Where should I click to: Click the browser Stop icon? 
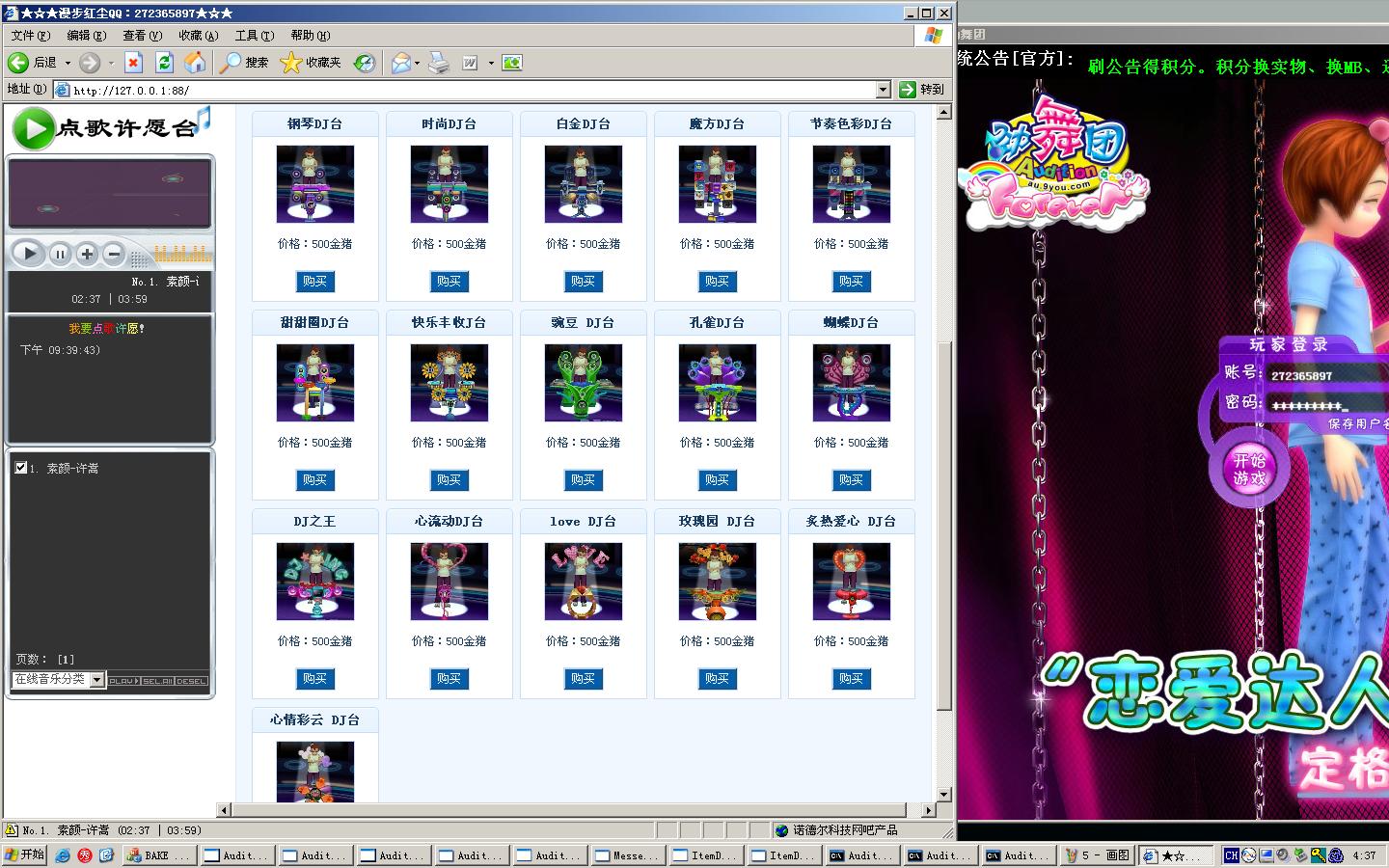134,63
